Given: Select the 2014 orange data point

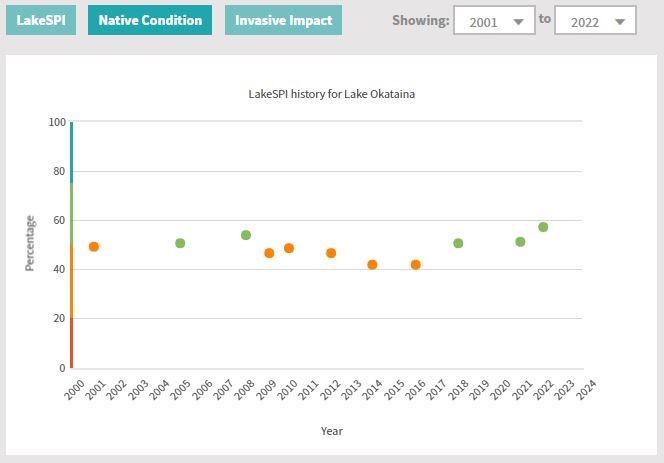Looking at the screenshot, I should [372, 265].
